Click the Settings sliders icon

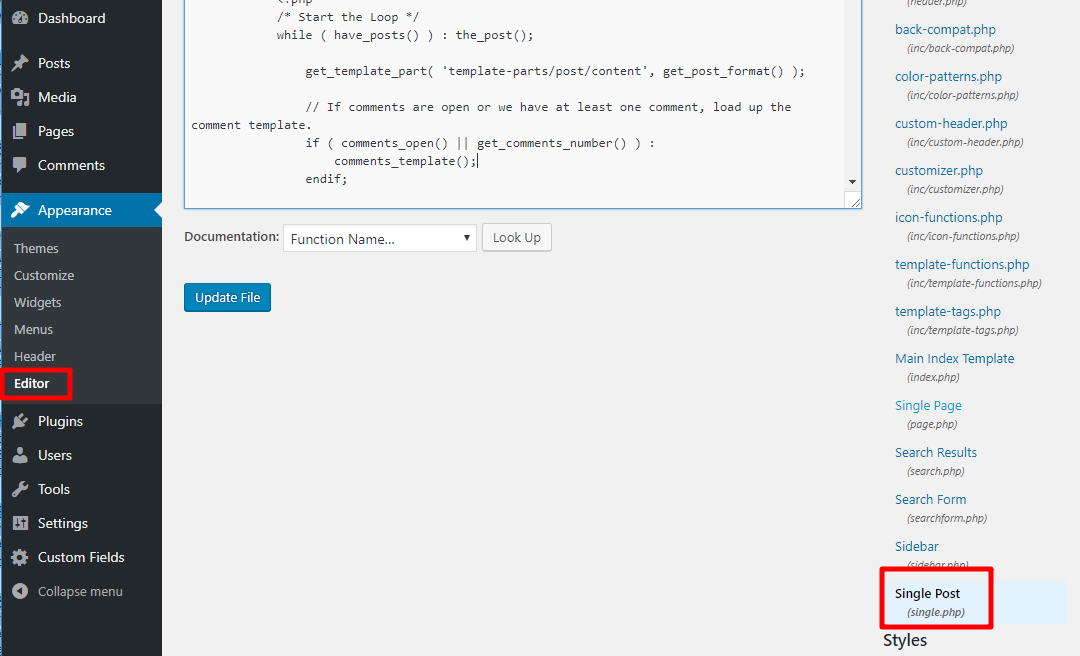pyautogui.click(x=20, y=523)
